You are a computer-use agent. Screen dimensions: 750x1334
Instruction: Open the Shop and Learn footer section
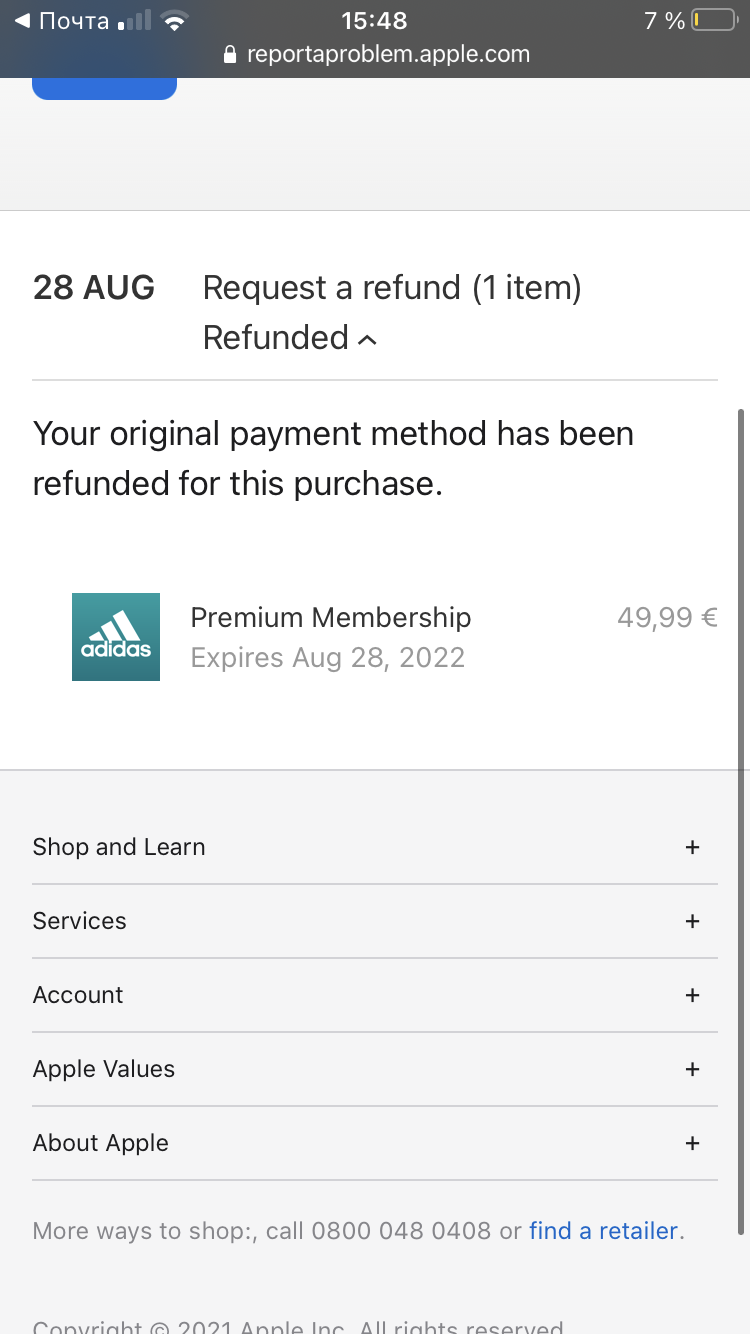119,847
